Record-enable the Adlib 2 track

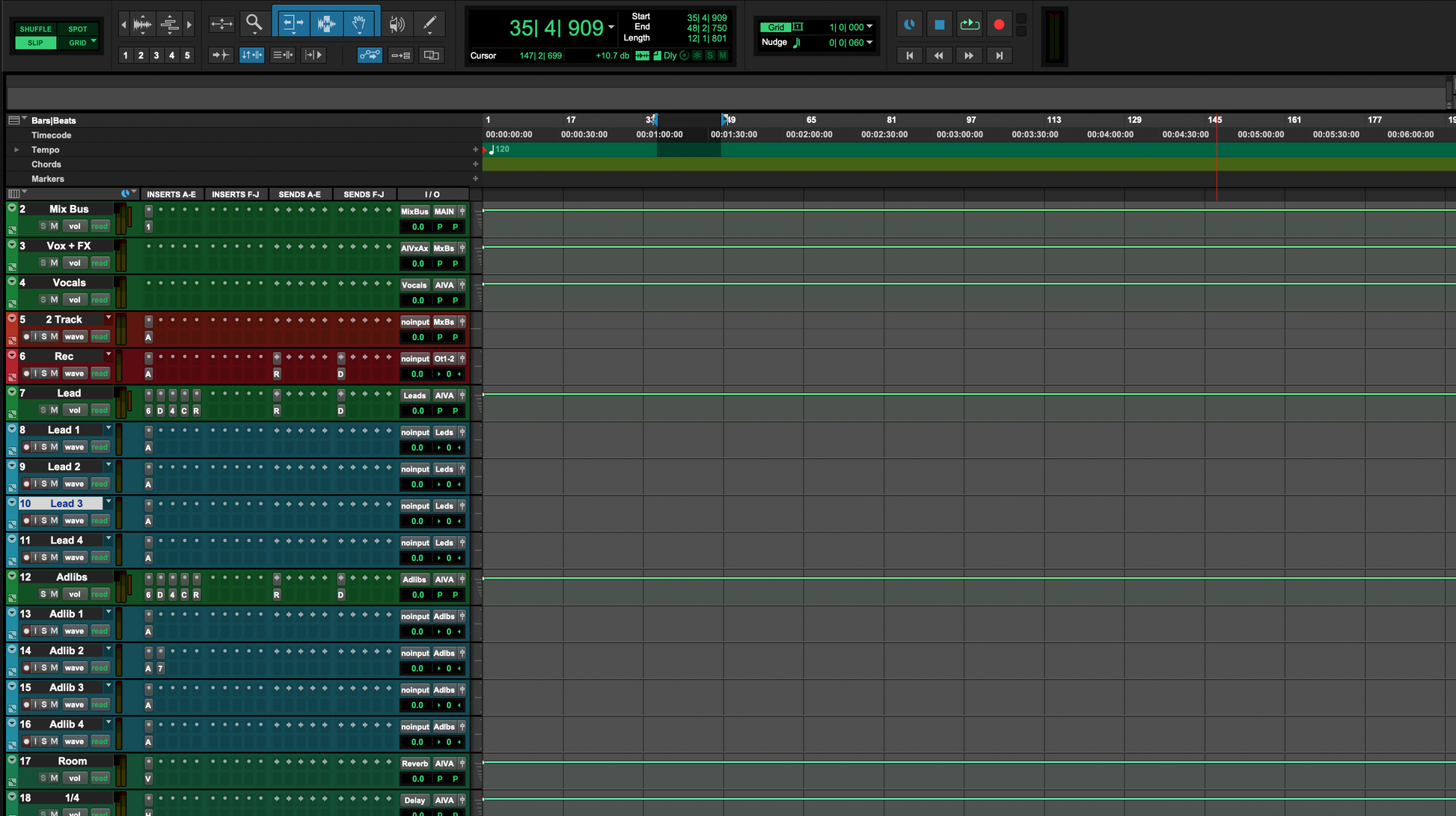tap(26, 668)
